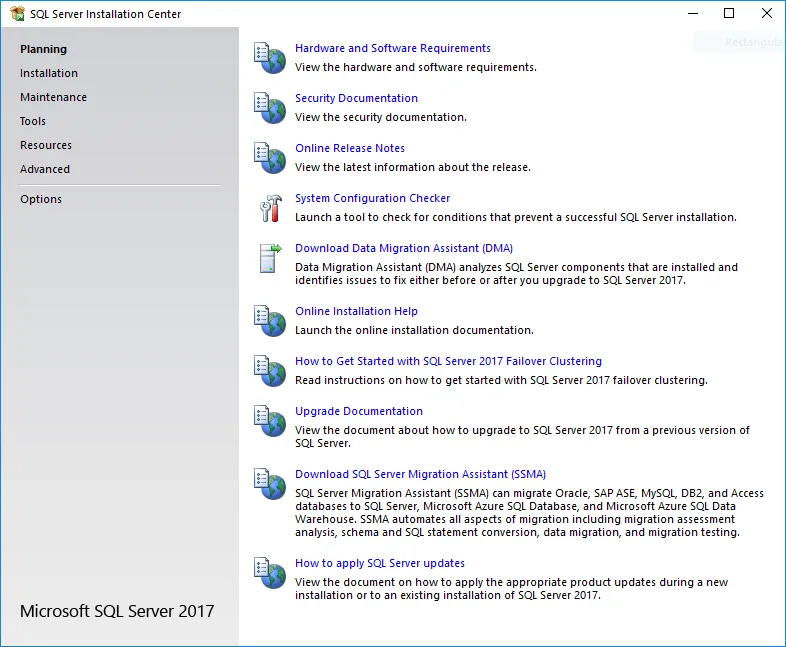Click text 'View the latest information about the release.'
This screenshot has width=786, height=647.
pos(413,167)
